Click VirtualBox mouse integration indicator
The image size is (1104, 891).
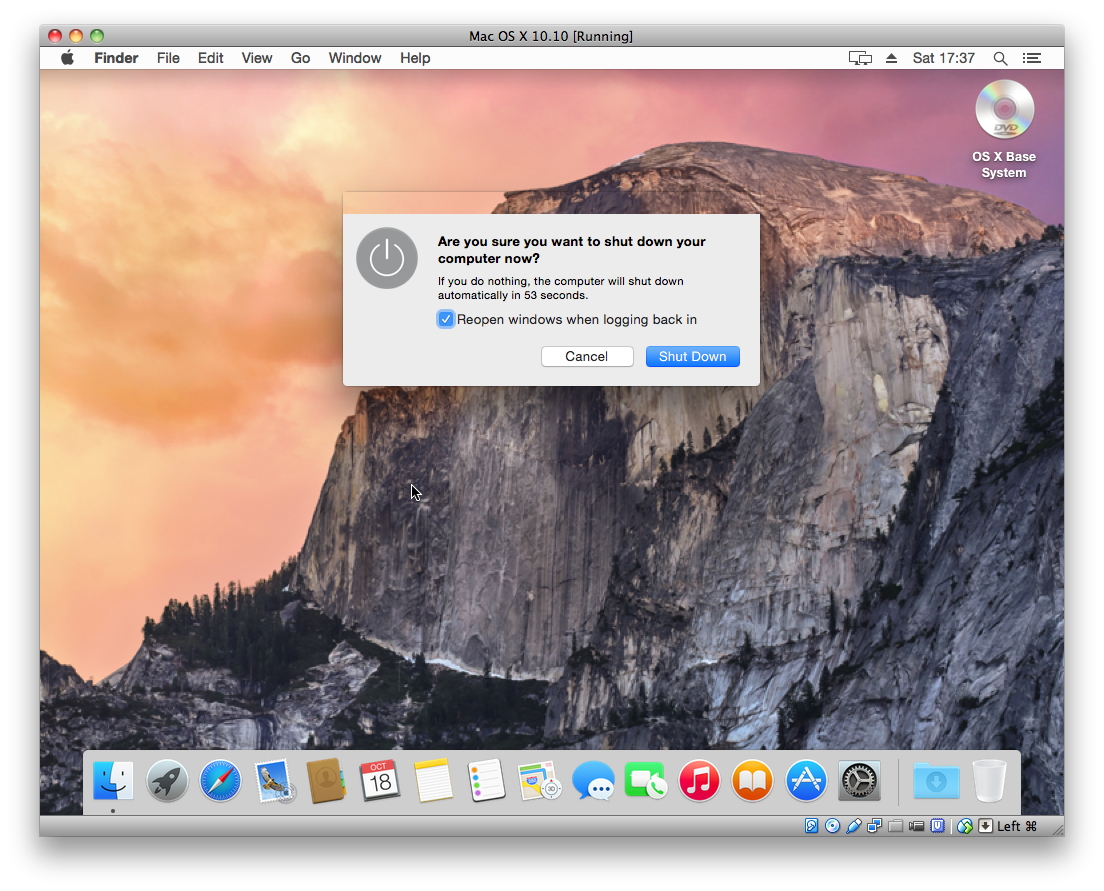[965, 825]
